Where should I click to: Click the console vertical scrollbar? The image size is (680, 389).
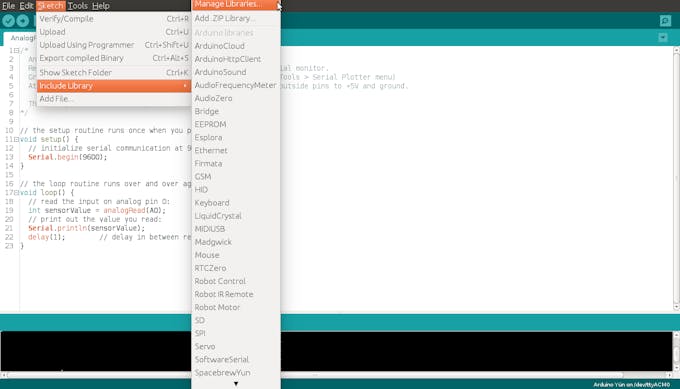[x=676, y=352]
